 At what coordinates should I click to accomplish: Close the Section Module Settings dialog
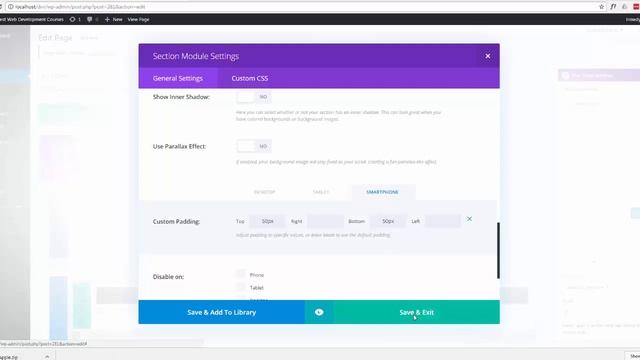coord(487,56)
